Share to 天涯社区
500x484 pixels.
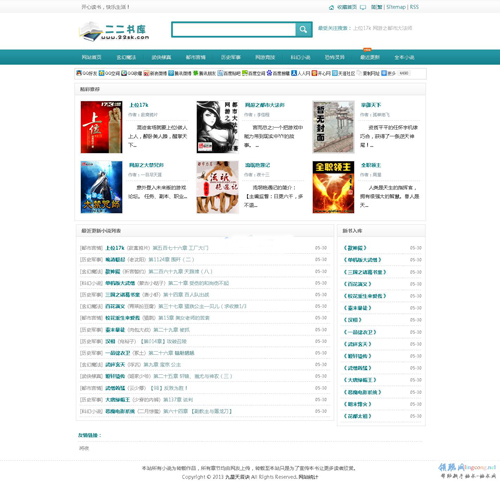click(x=344, y=73)
